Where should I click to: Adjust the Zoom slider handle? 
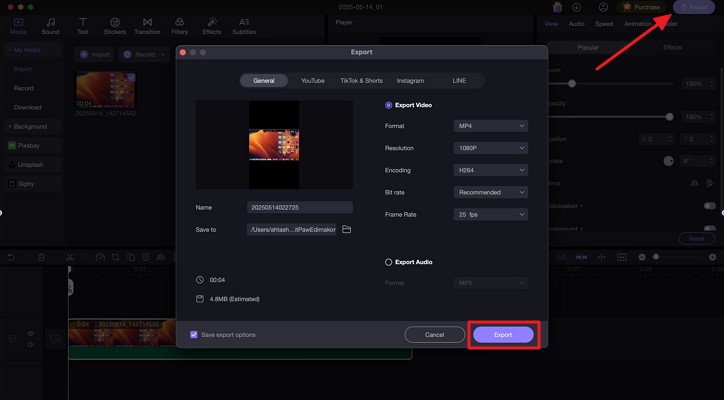[572, 84]
